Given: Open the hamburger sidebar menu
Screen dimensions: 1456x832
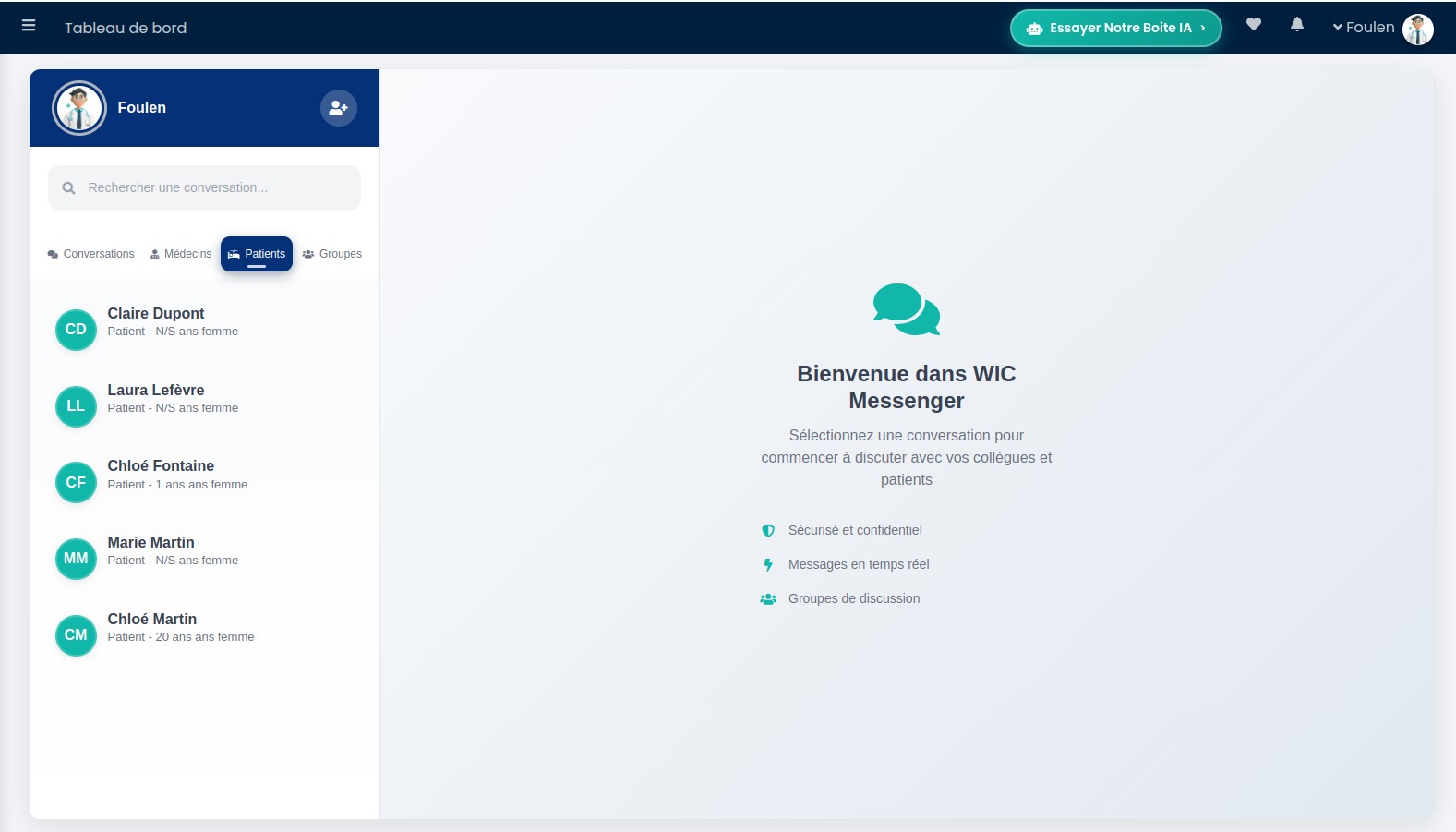Looking at the screenshot, I should [29, 26].
